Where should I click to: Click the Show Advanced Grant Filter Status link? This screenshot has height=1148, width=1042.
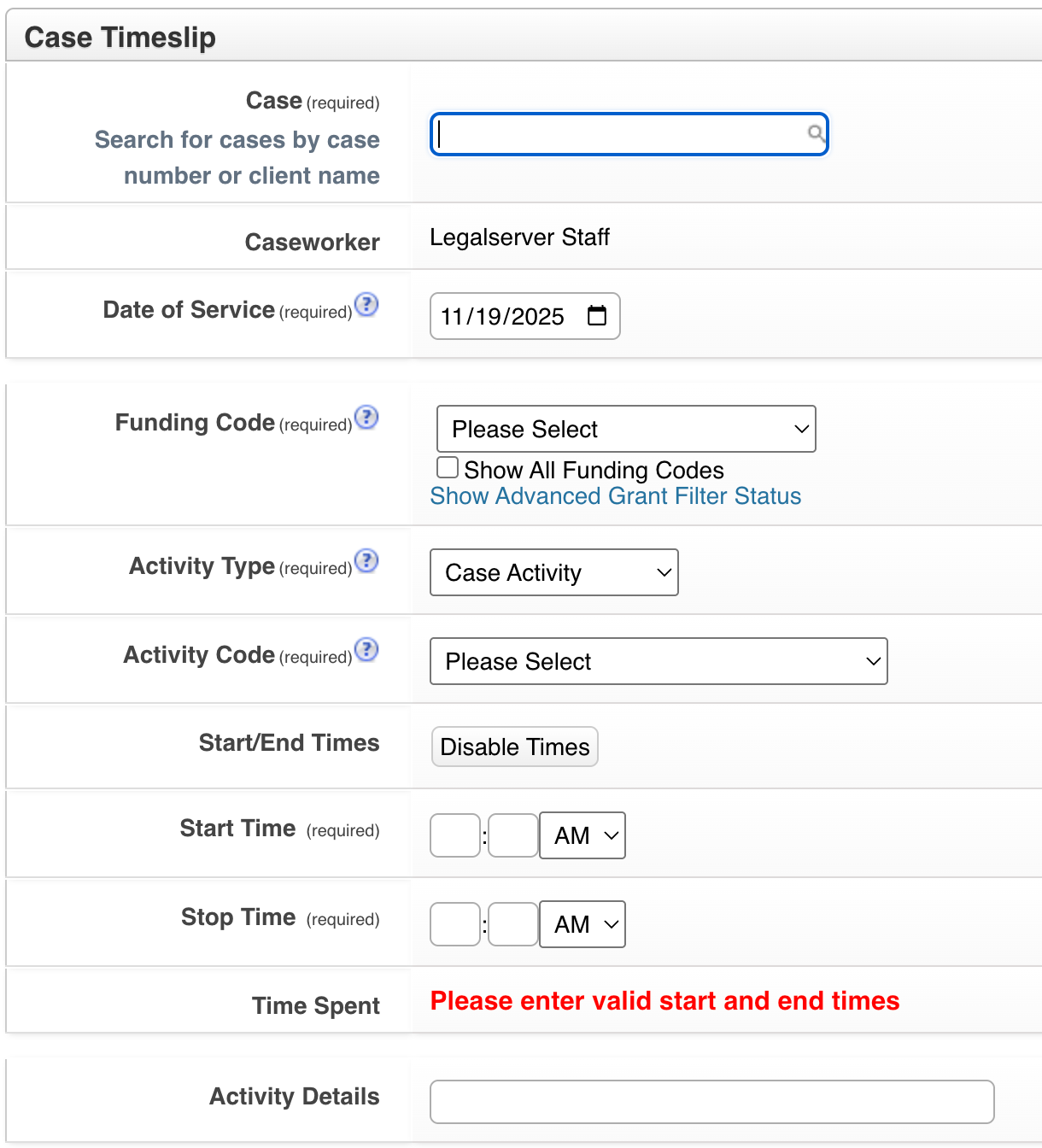[x=615, y=495]
